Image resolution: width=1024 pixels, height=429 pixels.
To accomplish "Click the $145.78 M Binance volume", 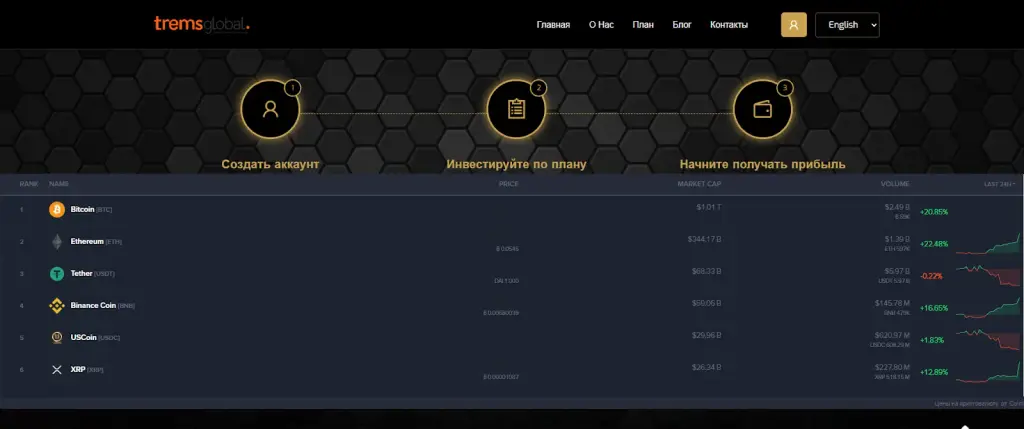I will coord(892,303).
